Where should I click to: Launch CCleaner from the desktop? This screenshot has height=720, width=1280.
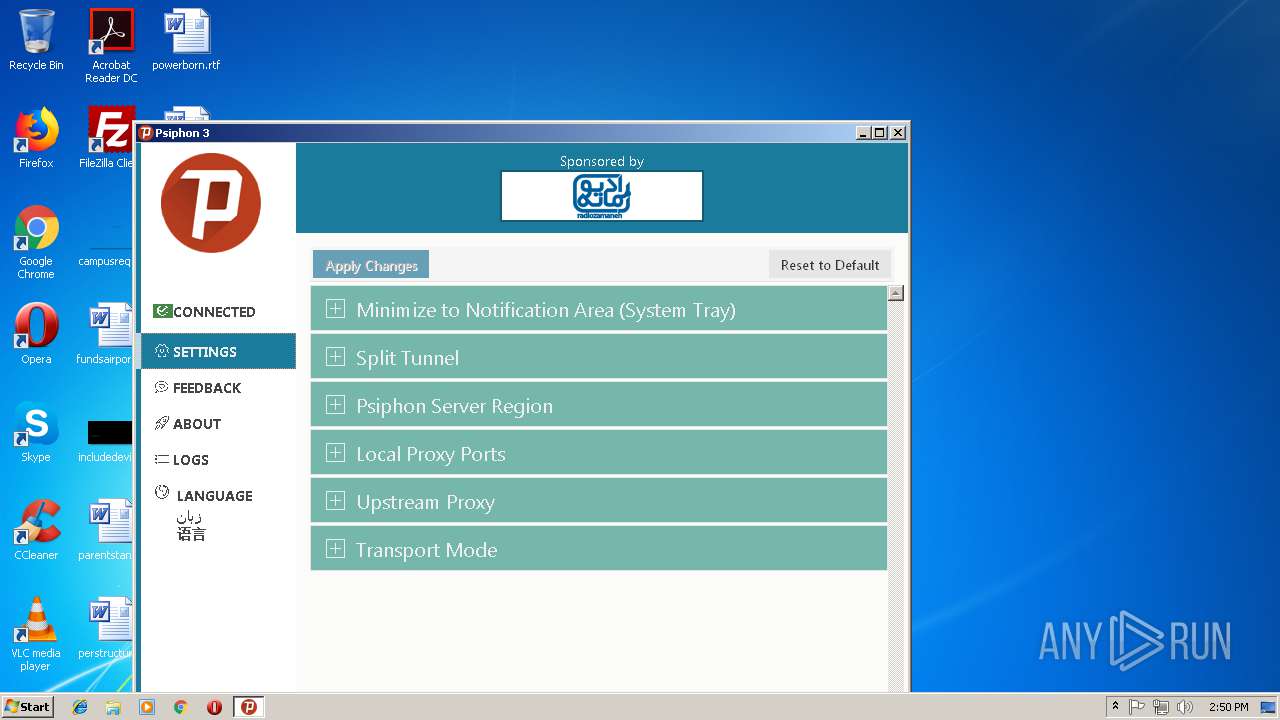pyautogui.click(x=36, y=530)
